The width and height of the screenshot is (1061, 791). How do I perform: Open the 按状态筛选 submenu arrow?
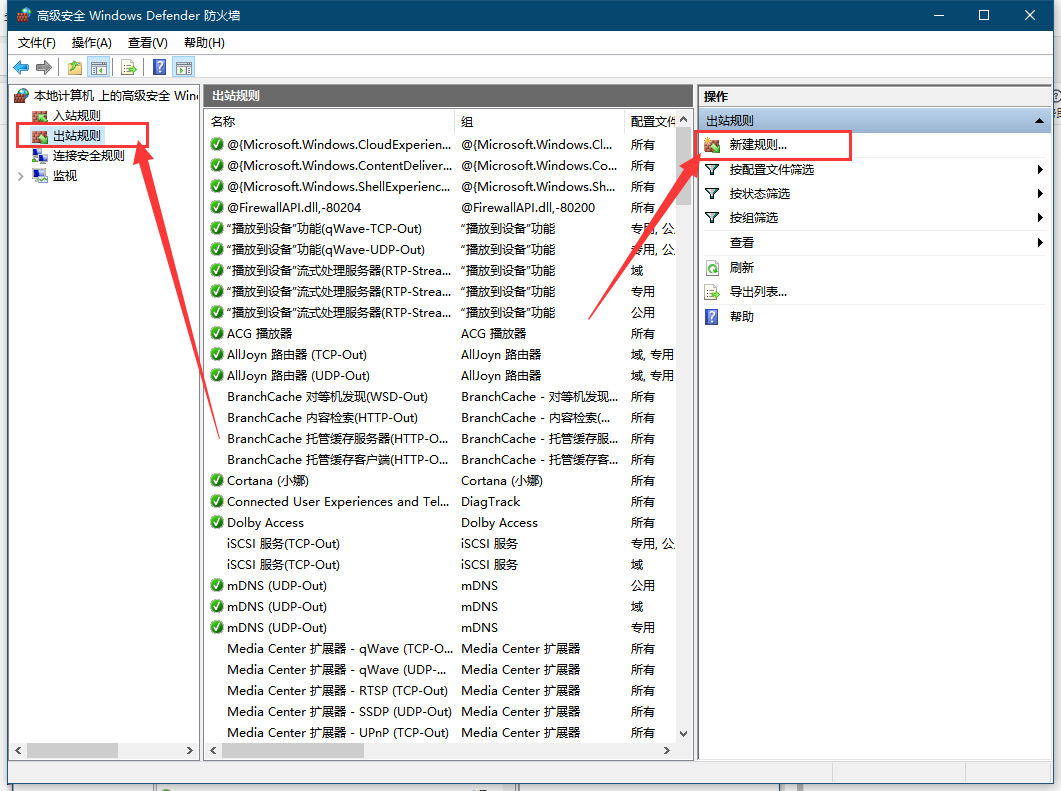click(1040, 194)
